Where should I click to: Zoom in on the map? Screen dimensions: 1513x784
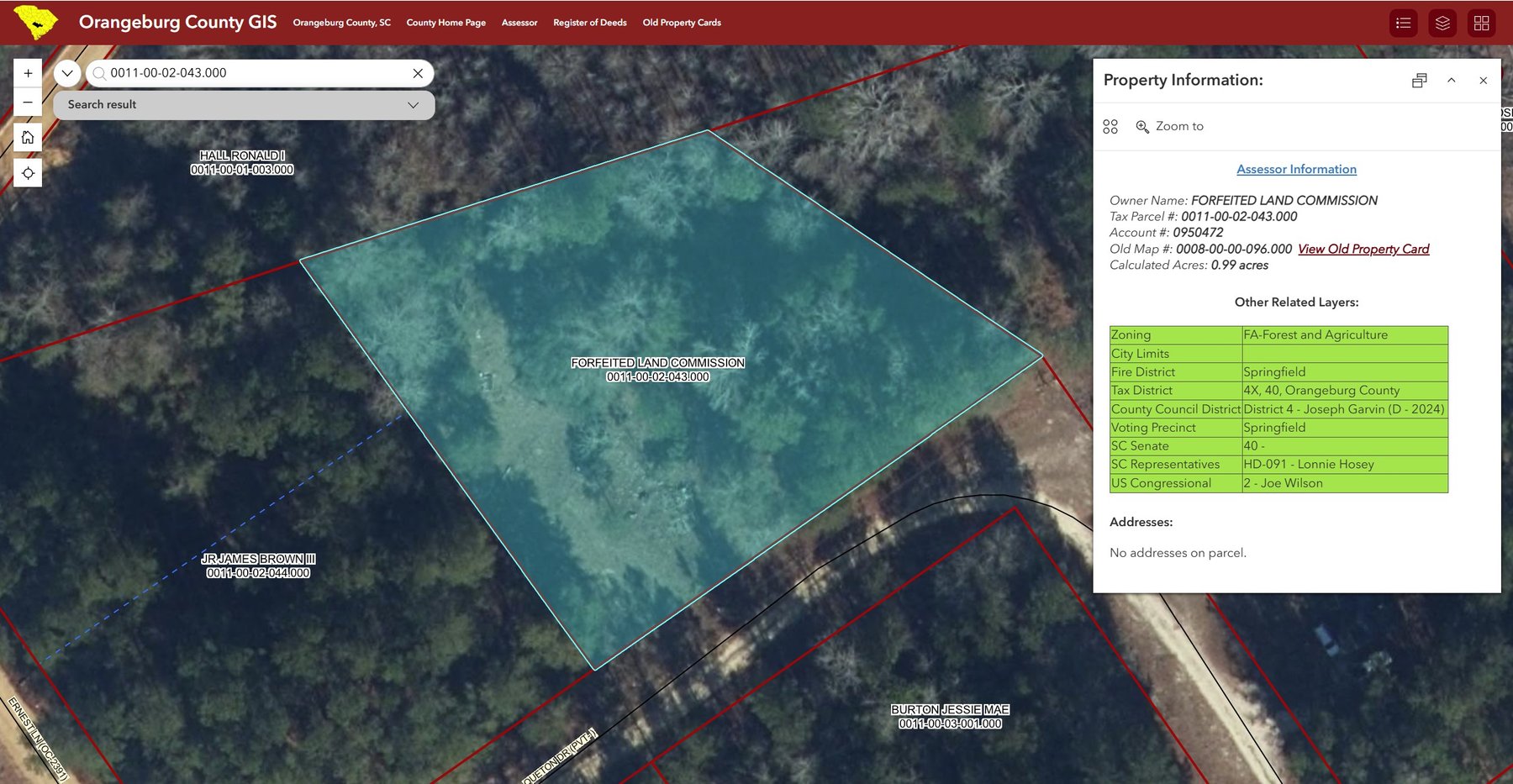click(x=28, y=72)
